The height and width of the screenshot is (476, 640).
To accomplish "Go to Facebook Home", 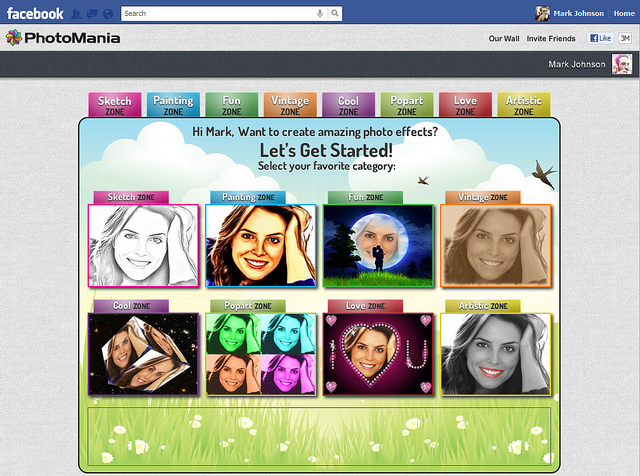I will (623, 14).
